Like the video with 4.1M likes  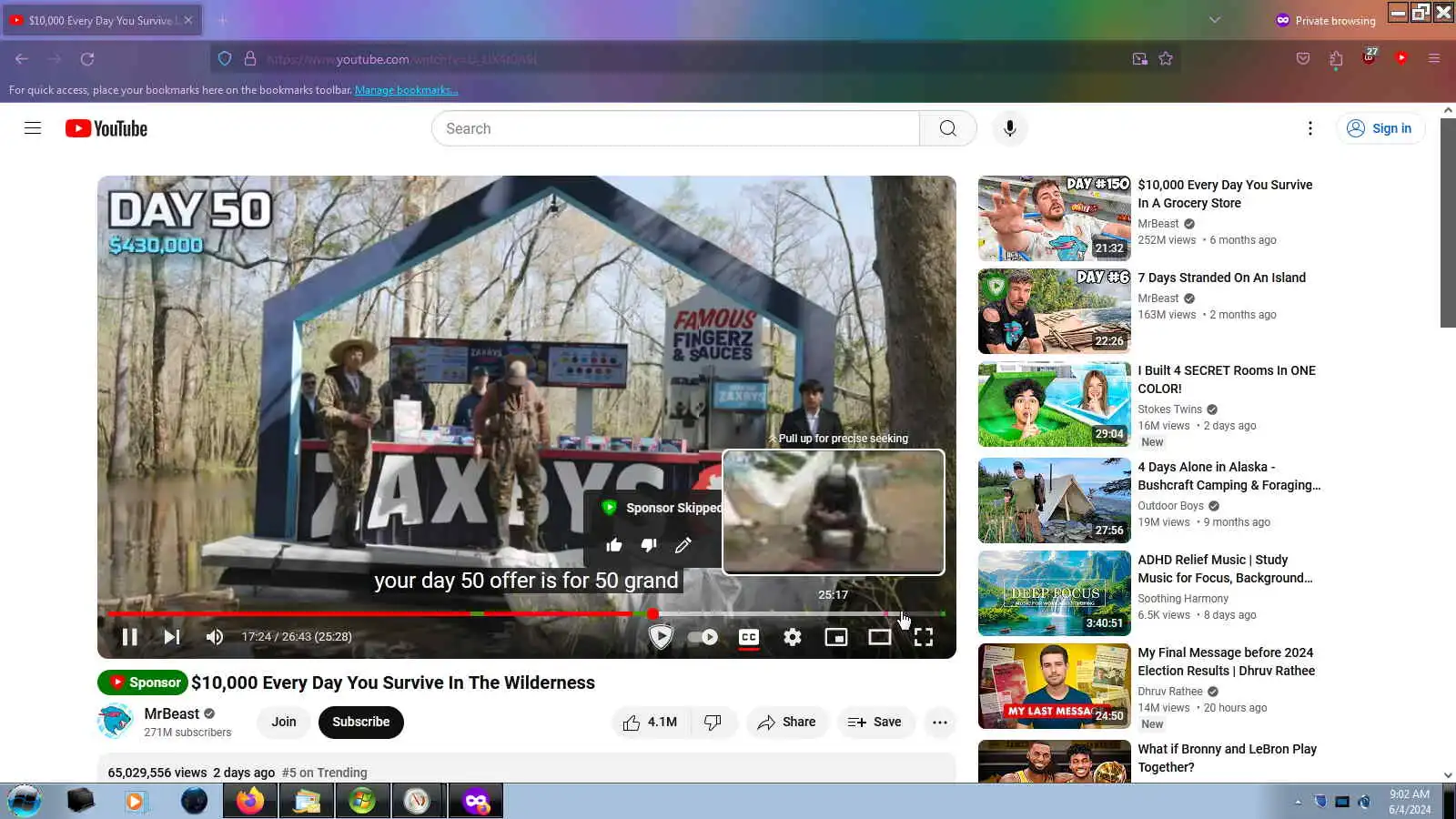pyautogui.click(x=651, y=723)
